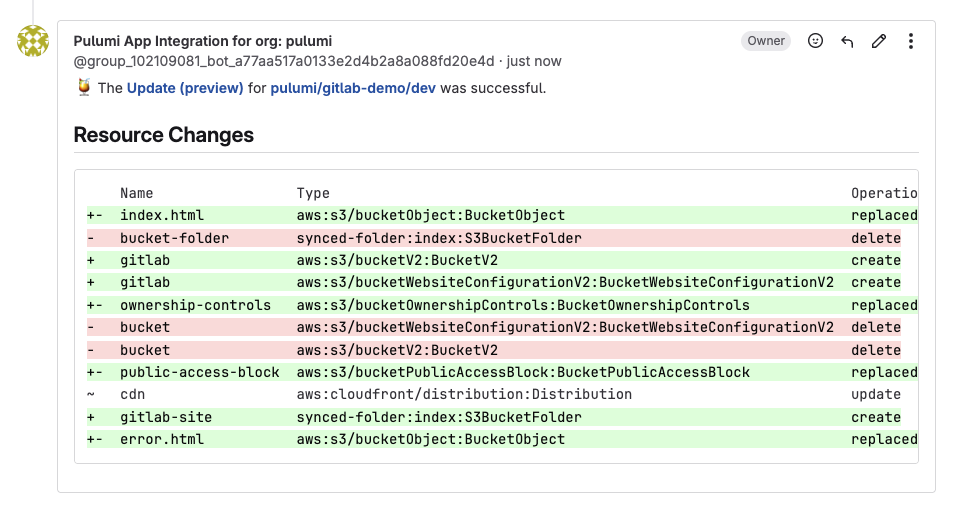Open the Update (preview) link

pos(185,88)
